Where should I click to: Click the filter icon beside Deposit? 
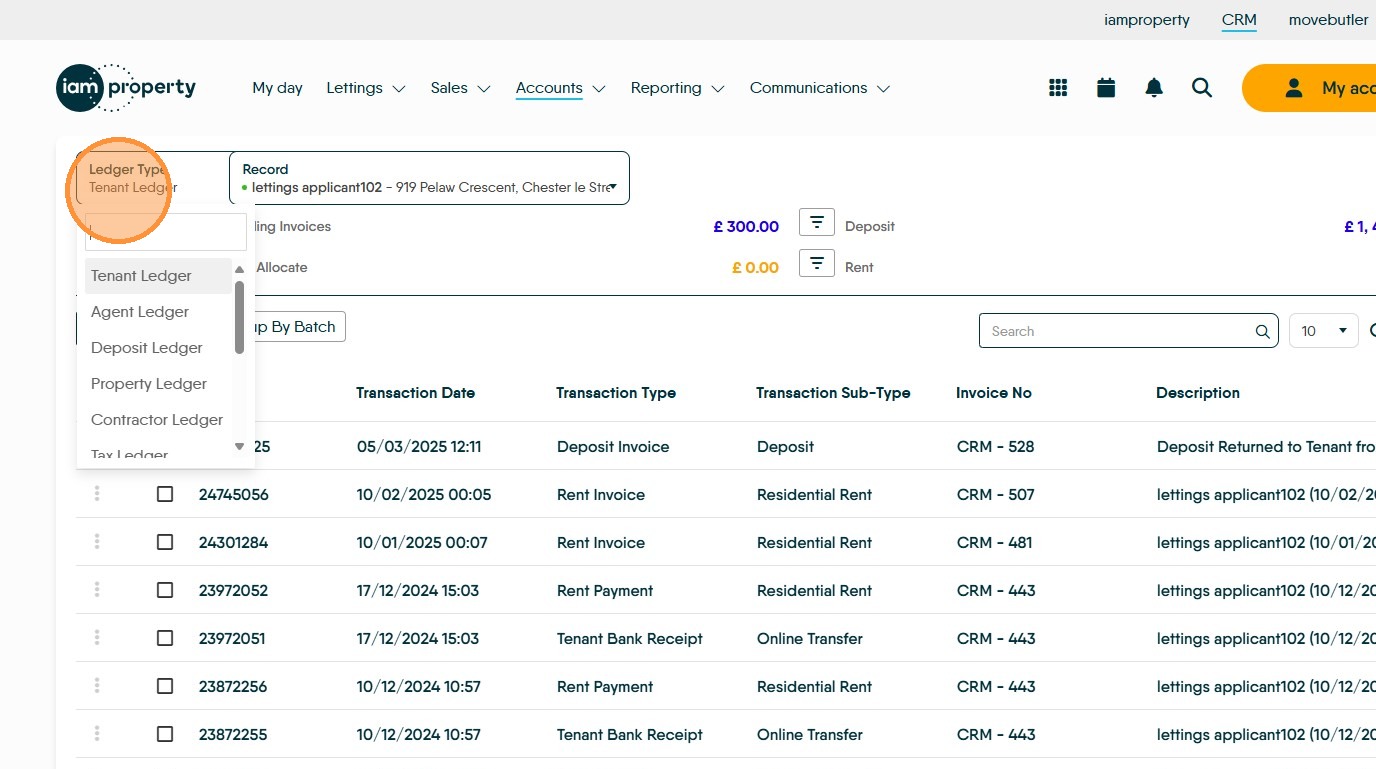coord(817,222)
